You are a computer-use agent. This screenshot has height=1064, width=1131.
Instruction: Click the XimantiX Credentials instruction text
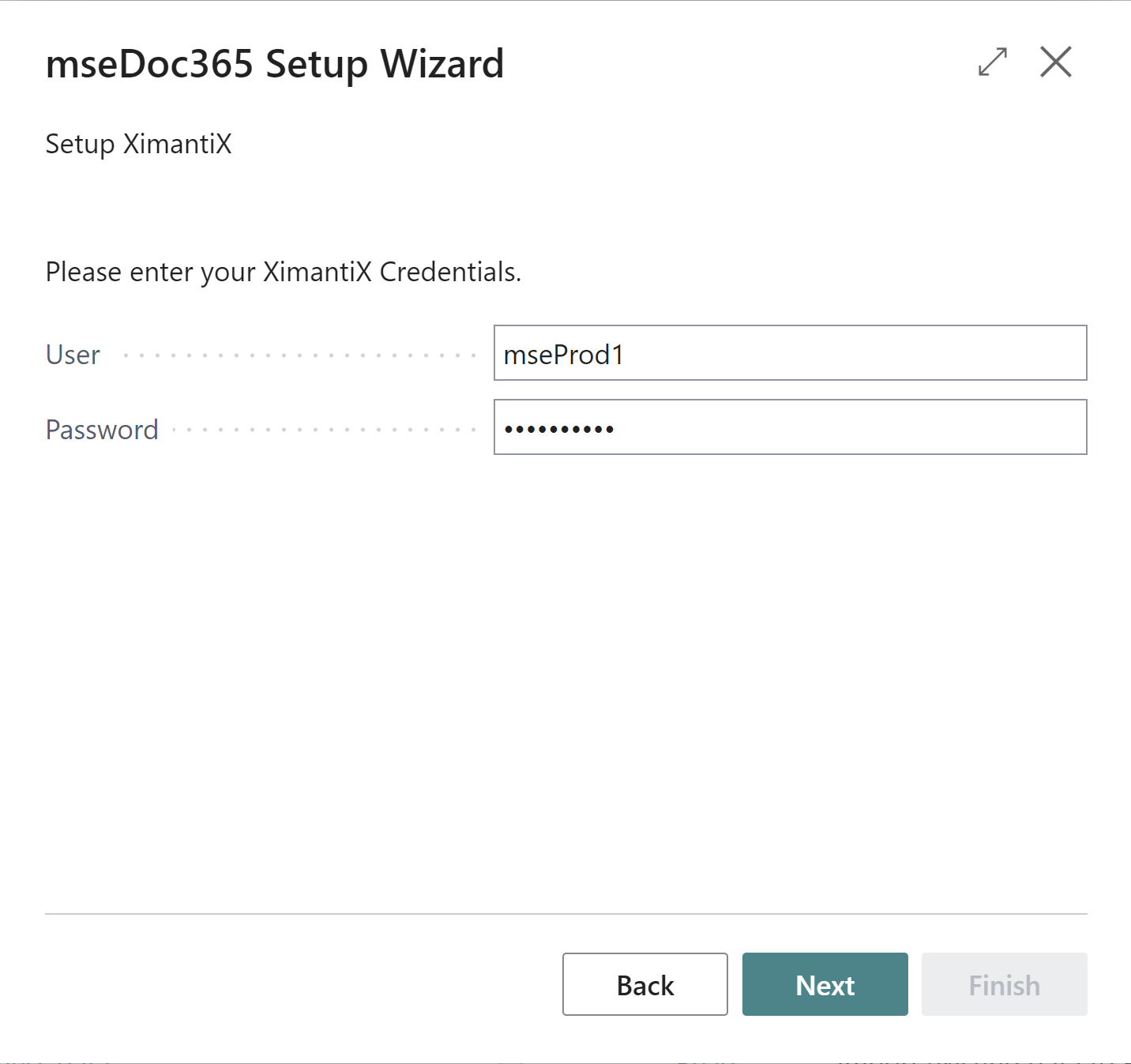click(x=284, y=272)
